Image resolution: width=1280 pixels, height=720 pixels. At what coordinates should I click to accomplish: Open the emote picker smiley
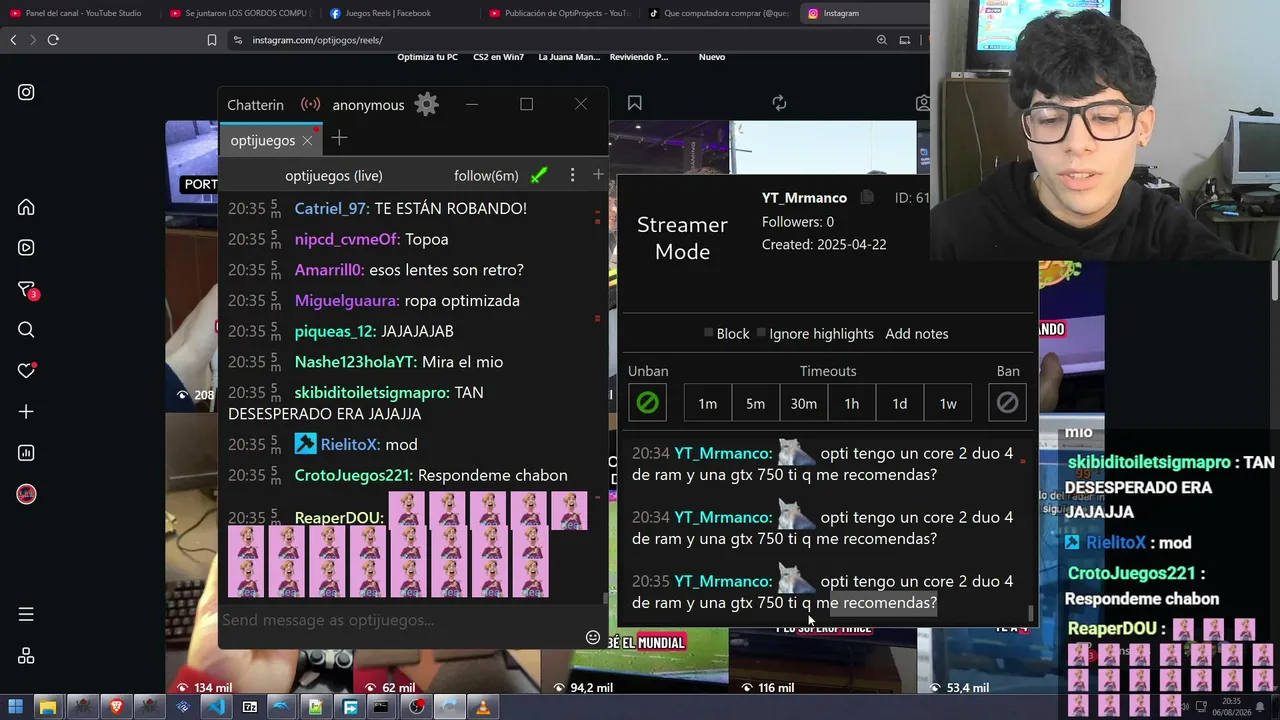593,637
